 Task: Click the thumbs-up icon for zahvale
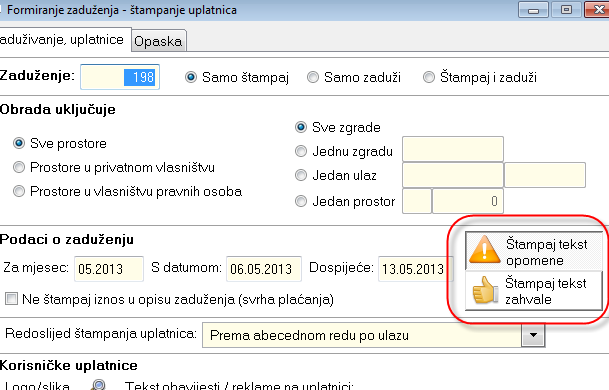coord(485,290)
